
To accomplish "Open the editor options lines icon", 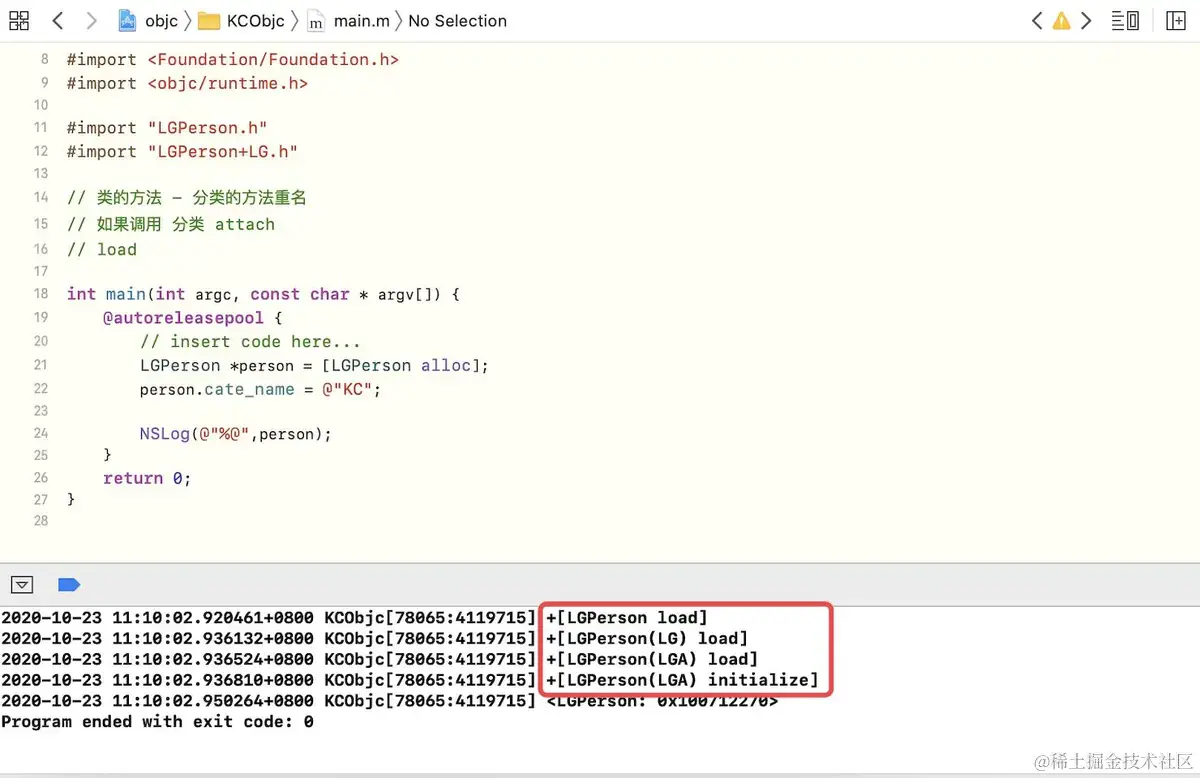I will point(1125,20).
